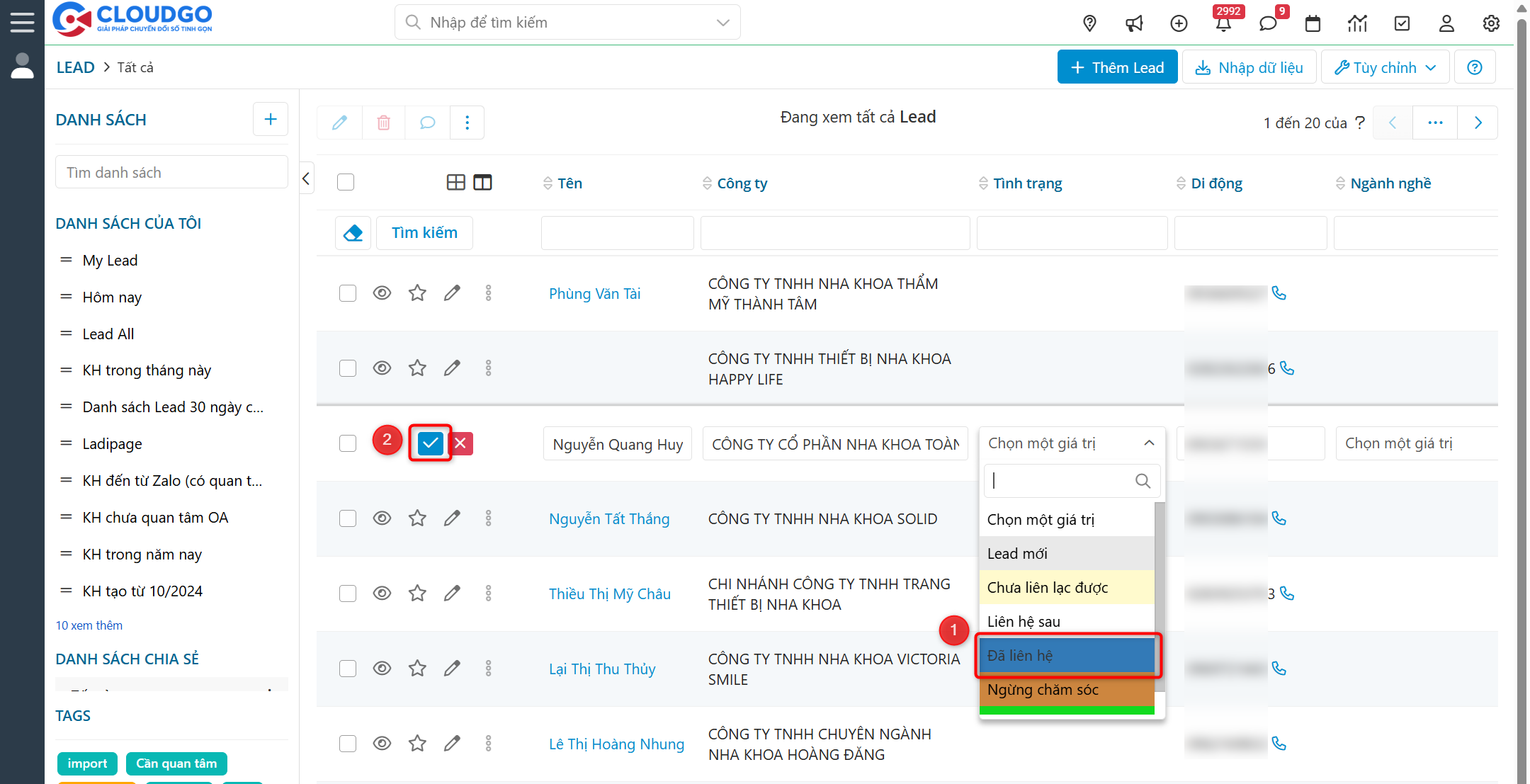Click the '10 xem thêm' link
This screenshot has height=784, width=1530.
(x=89, y=625)
